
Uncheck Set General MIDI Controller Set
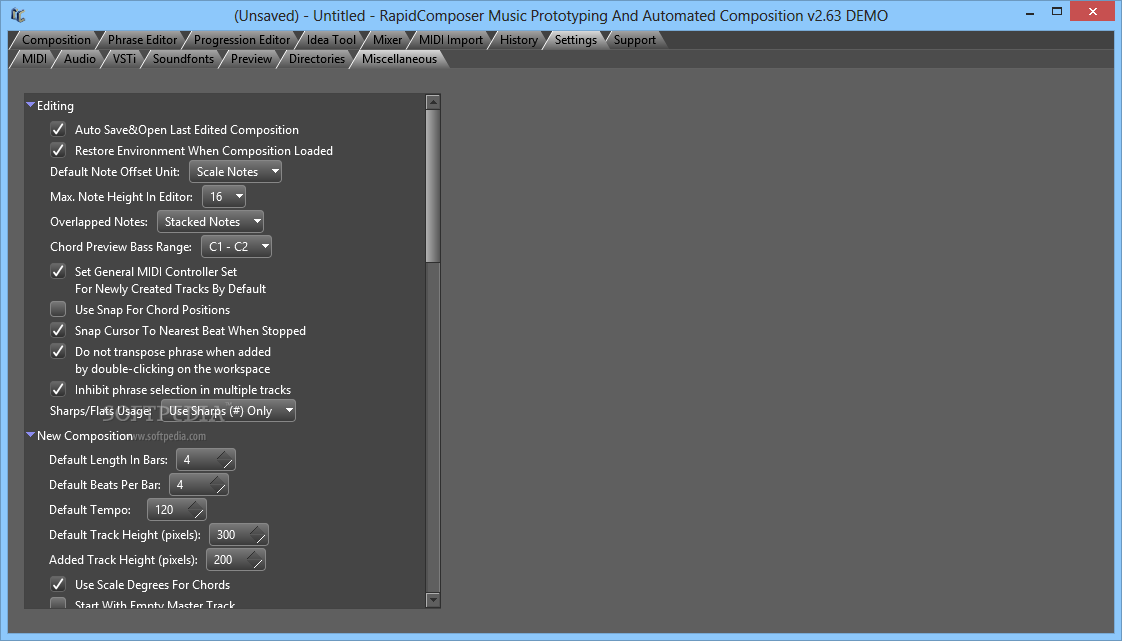pyautogui.click(x=58, y=271)
